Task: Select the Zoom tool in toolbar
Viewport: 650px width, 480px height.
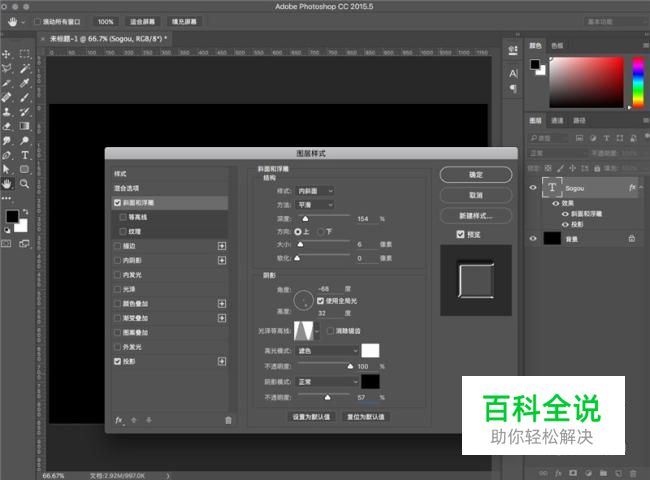Action: [24, 184]
